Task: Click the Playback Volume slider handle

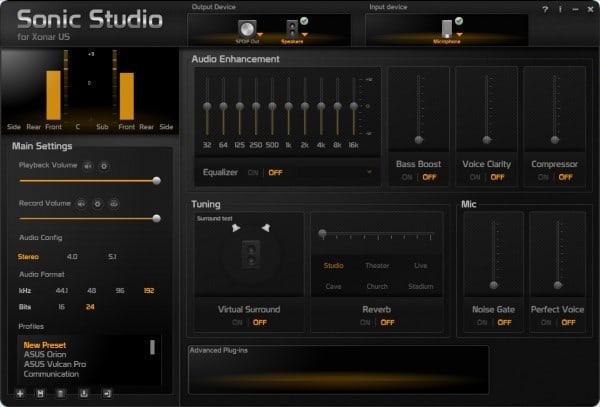Action: click(x=157, y=181)
